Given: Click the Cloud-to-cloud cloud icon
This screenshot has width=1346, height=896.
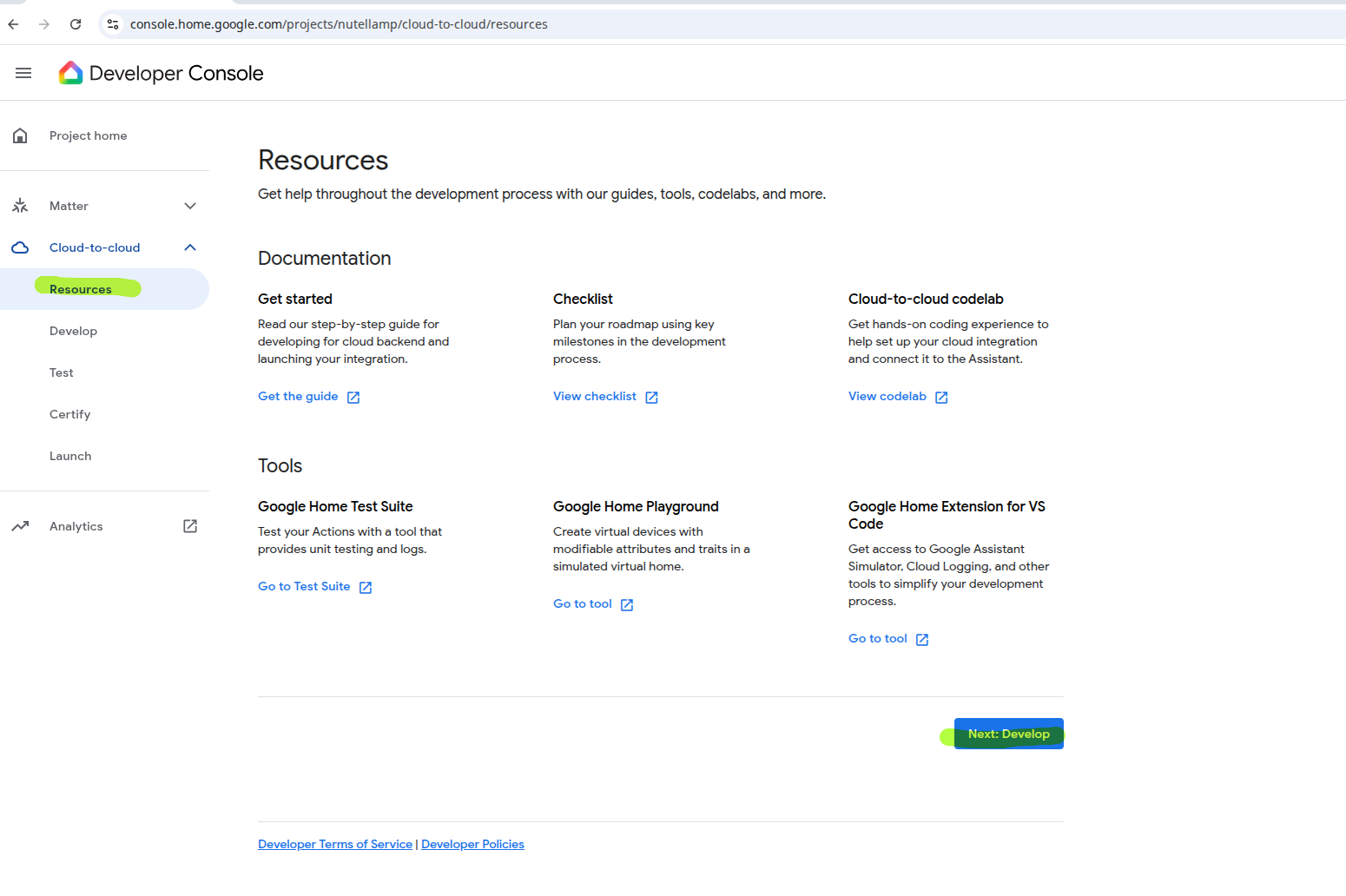Looking at the screenshot, I should pos(20,248).
